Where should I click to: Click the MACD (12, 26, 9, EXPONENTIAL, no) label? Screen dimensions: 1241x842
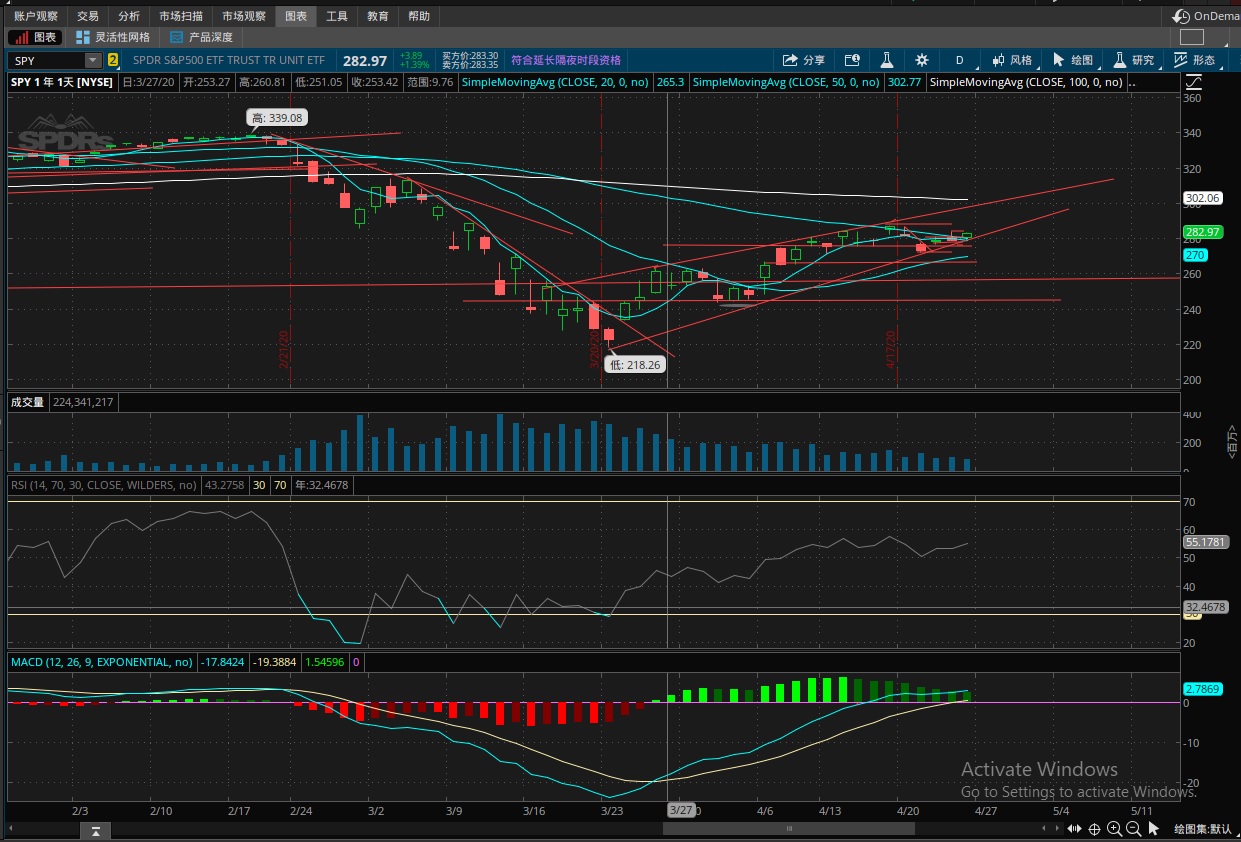(102, 661)
